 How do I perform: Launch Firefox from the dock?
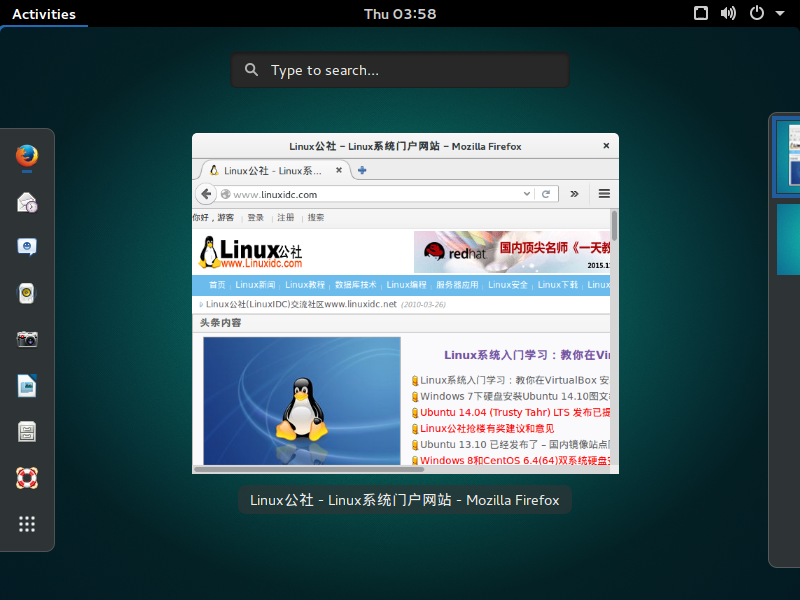click(26, 157)
